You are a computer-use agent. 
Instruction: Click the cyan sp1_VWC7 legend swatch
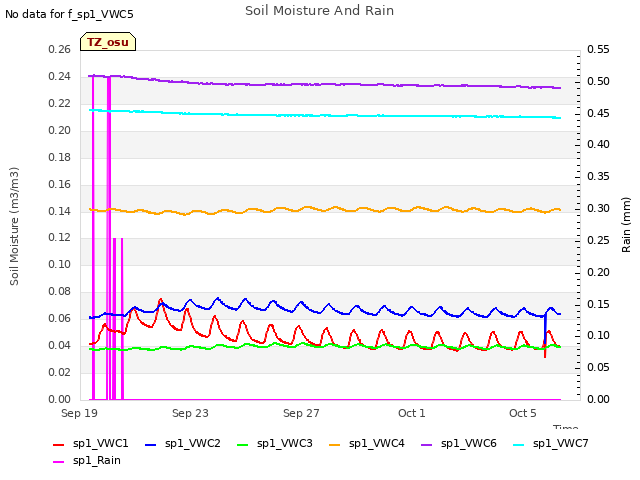(x=519, y=445)
